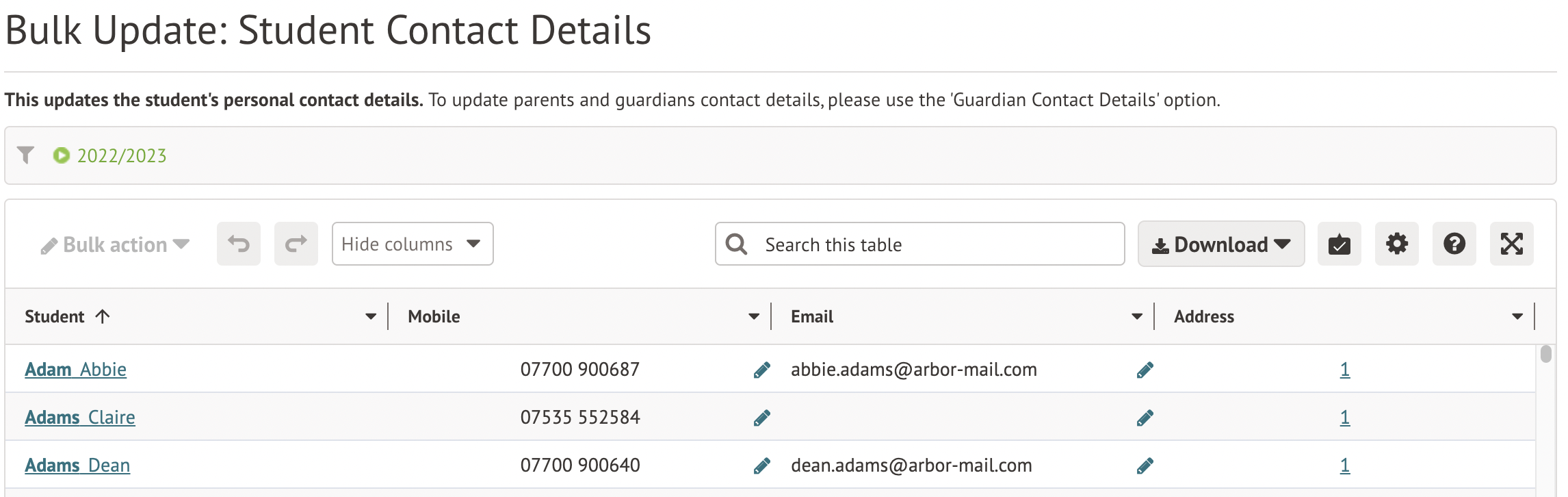This screenshot has height=497, width=1568.
Task: Click the filter funnel icon
Action: tap(25, 155)
